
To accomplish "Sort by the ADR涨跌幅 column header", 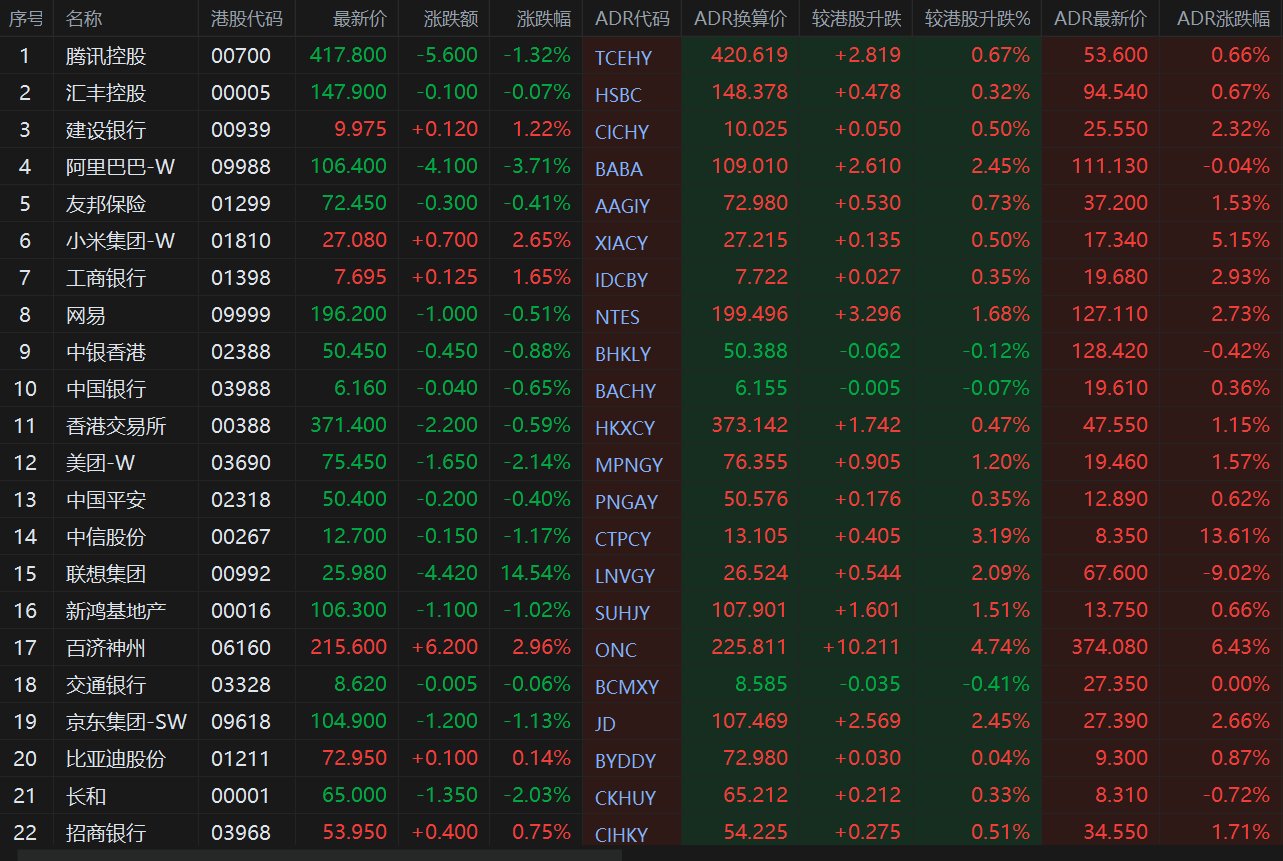I will 1224,19.
